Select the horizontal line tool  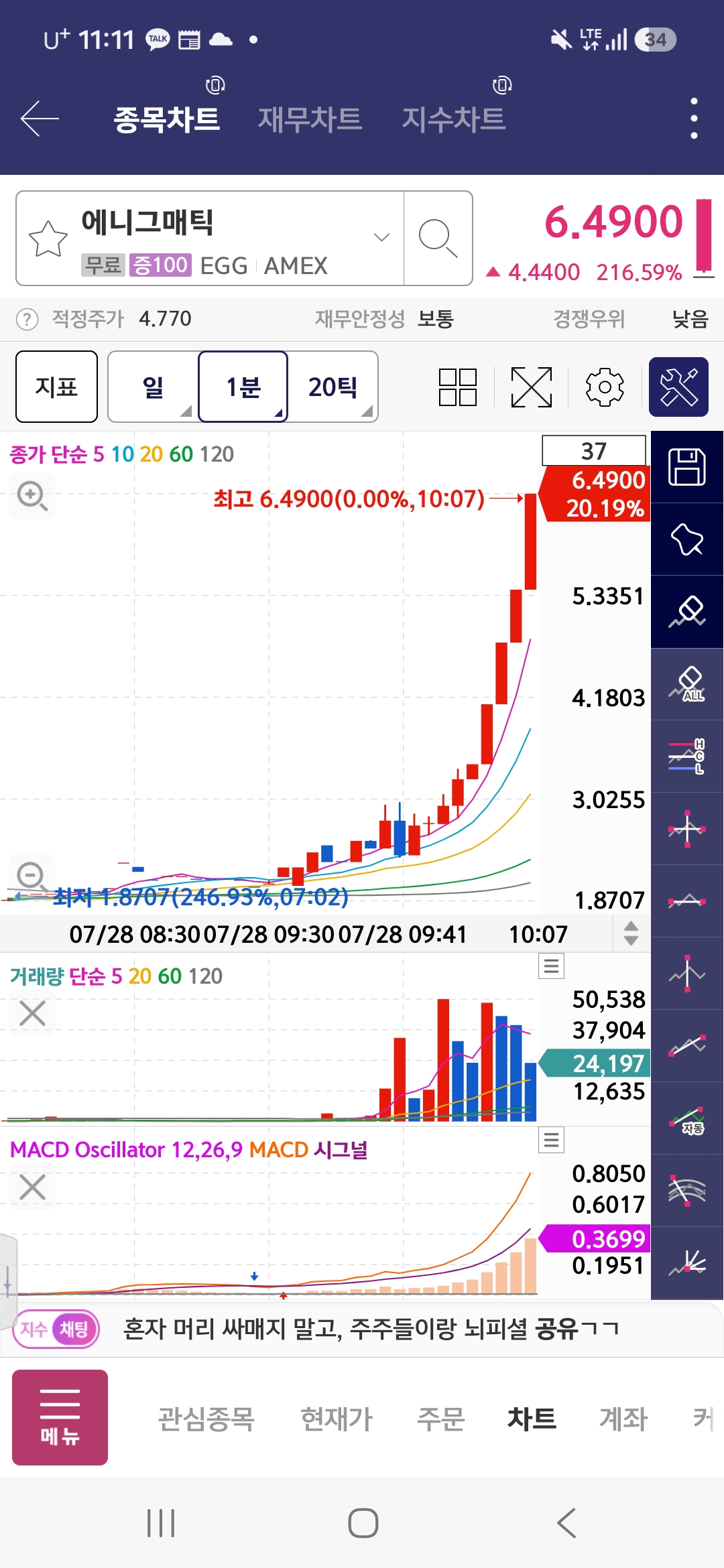point(687,901)
